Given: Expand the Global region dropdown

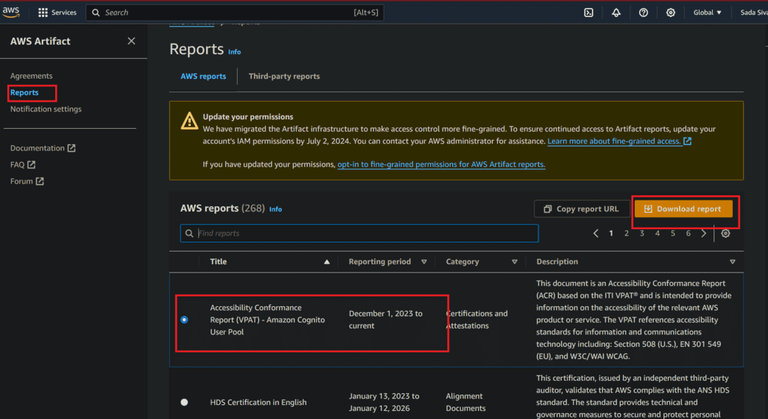Looking at the screenshot, I should coord(707,13).
